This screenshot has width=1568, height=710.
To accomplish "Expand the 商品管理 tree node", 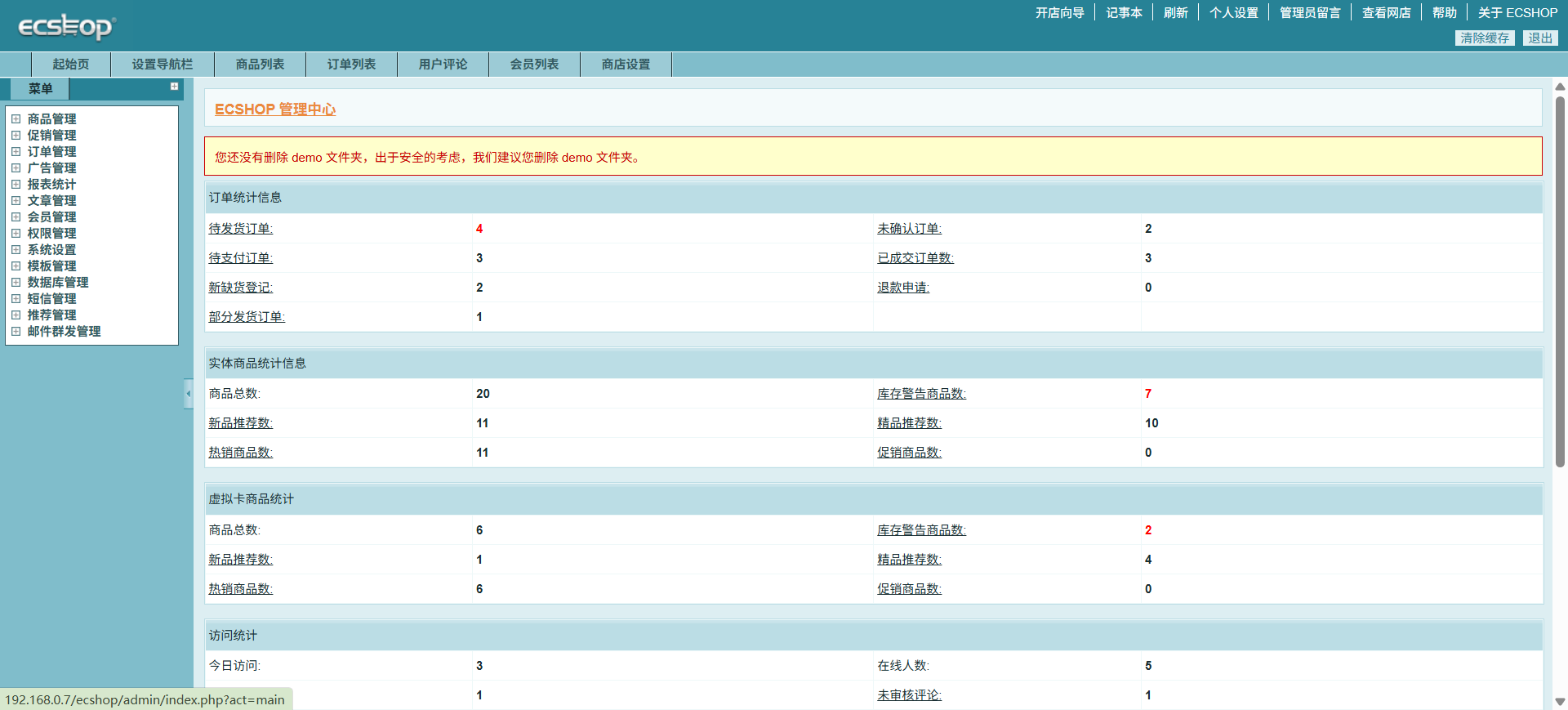I will point(16,119).
